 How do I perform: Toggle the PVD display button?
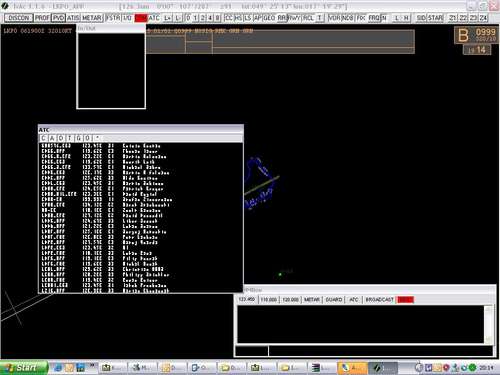click(x=58, y=18)
